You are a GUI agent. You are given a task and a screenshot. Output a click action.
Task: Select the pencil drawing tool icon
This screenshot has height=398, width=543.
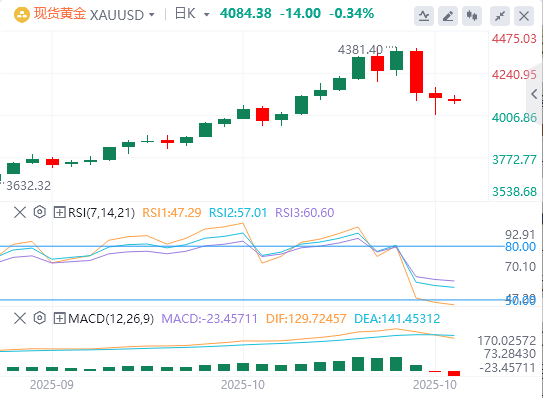448,16
